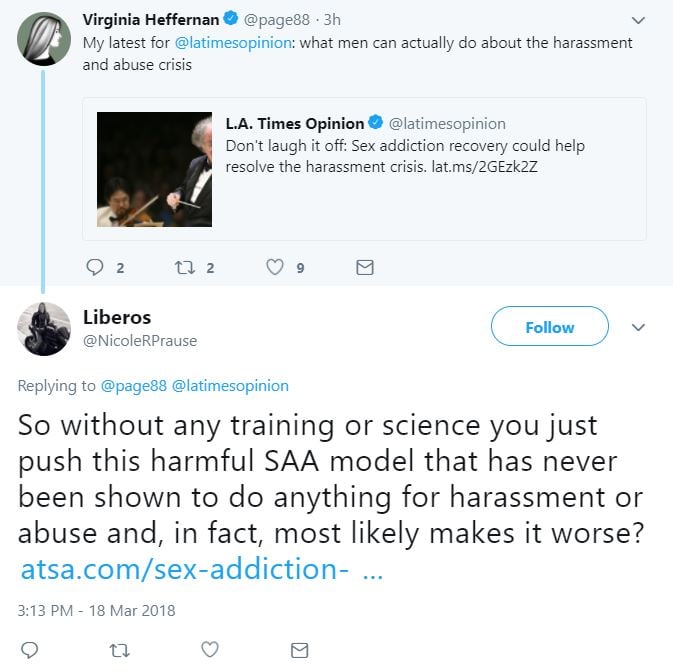Expand options menu beside the Follow button
This screenshot has height=672, width=673.
point(640,327)
